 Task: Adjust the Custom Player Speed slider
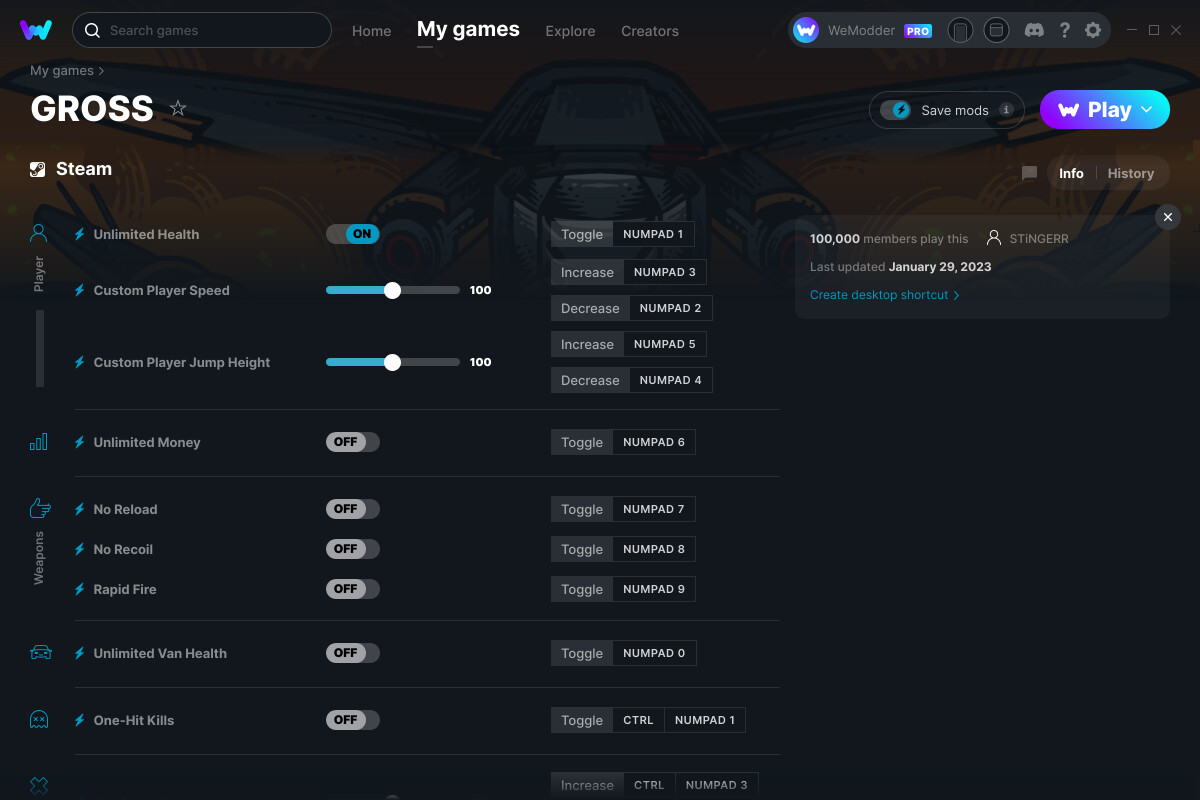tap(393, 290)
